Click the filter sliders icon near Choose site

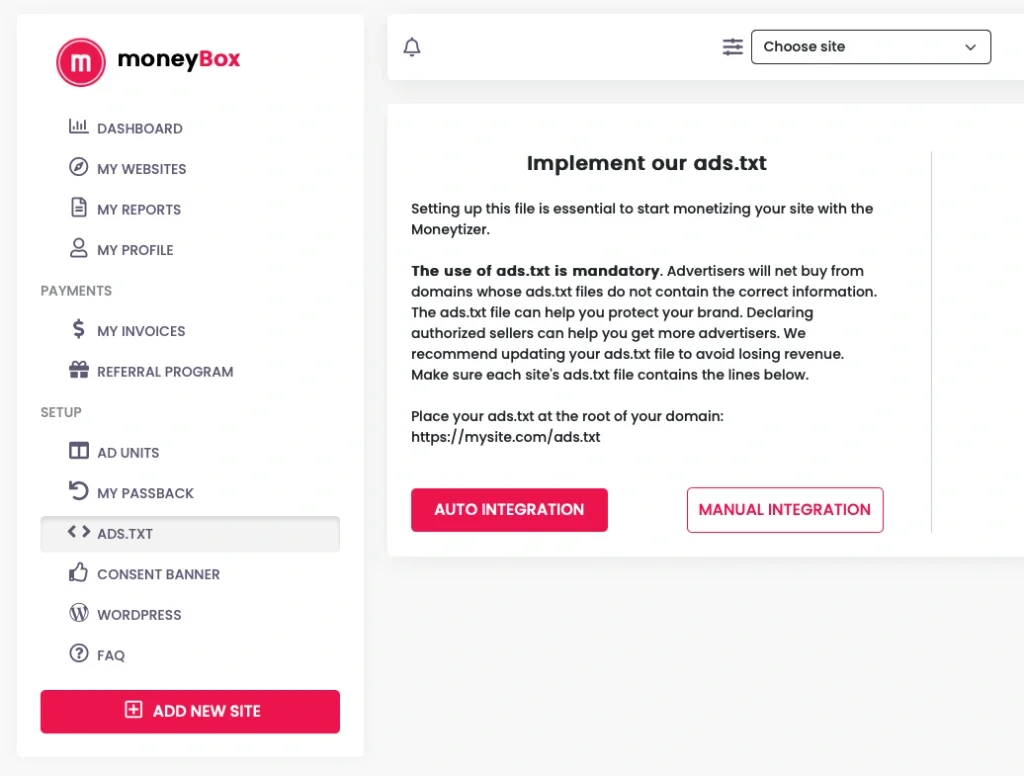click(x=732, y=46)
